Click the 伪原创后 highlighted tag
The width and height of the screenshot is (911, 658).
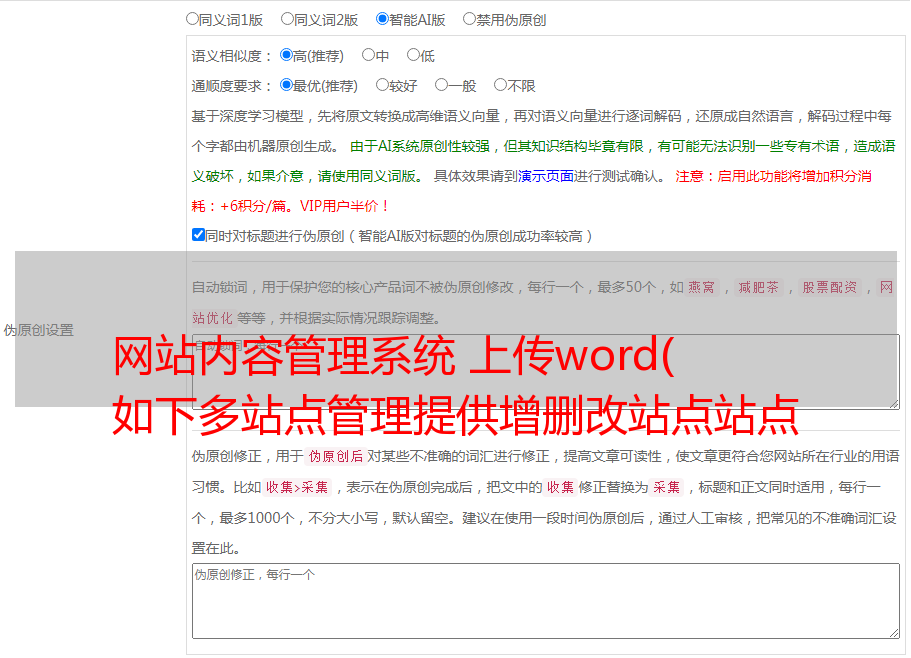pyautogui.click(x=336, y=456)
